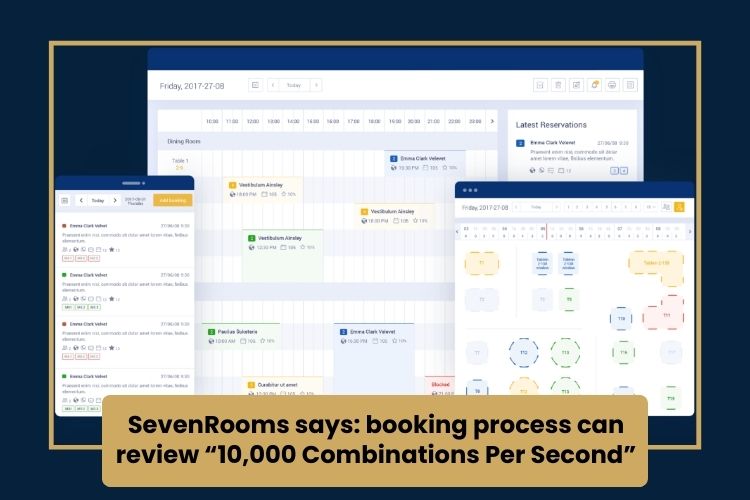The height and width of the screenshot is (500, 750).
Task: Open the Paulius Suksteris reservation block
Action: click(242, 335)
